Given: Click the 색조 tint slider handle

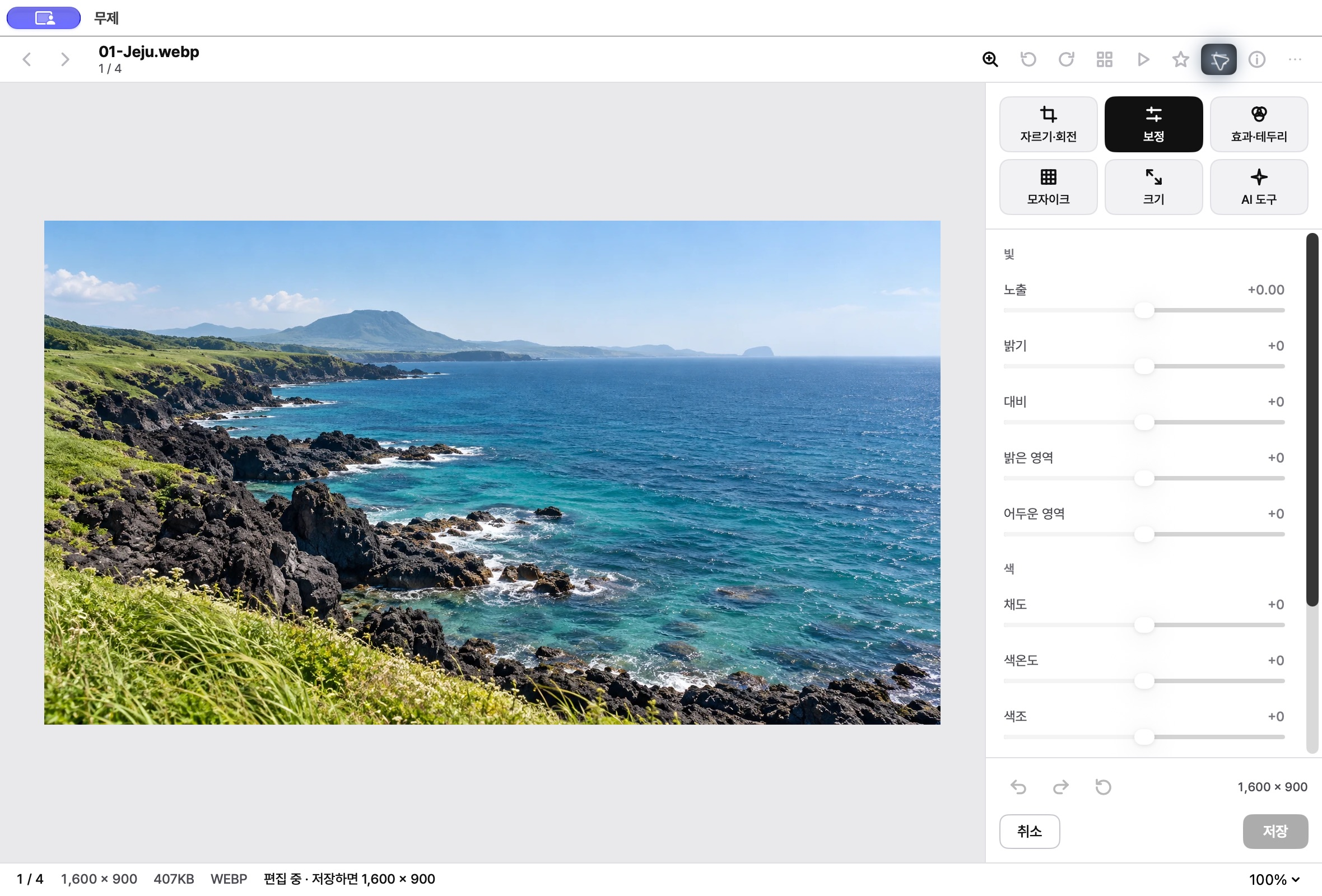Looking at the screenshot, I should (x=1144, y=737).
